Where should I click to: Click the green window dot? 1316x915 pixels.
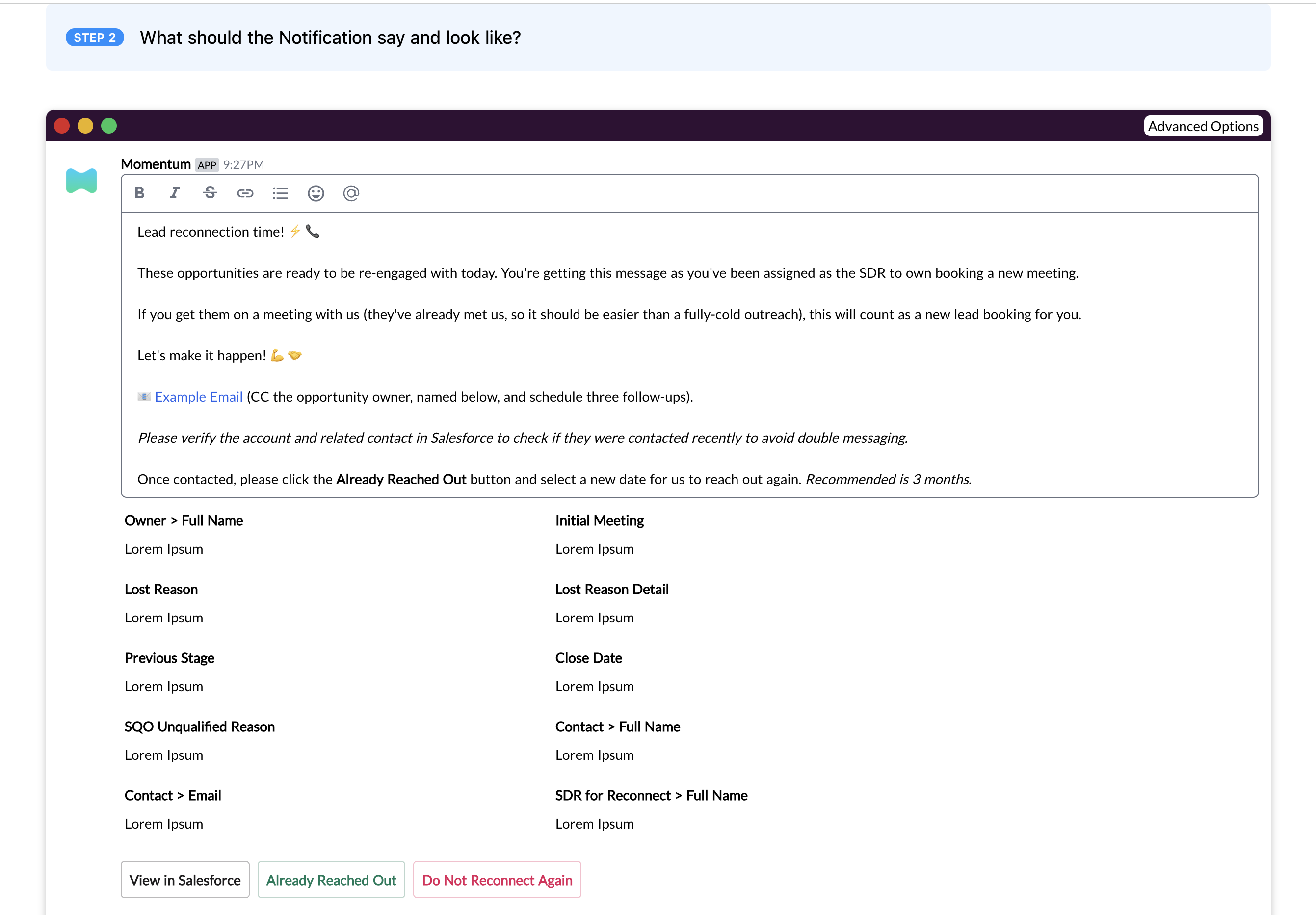pos(109,126)
